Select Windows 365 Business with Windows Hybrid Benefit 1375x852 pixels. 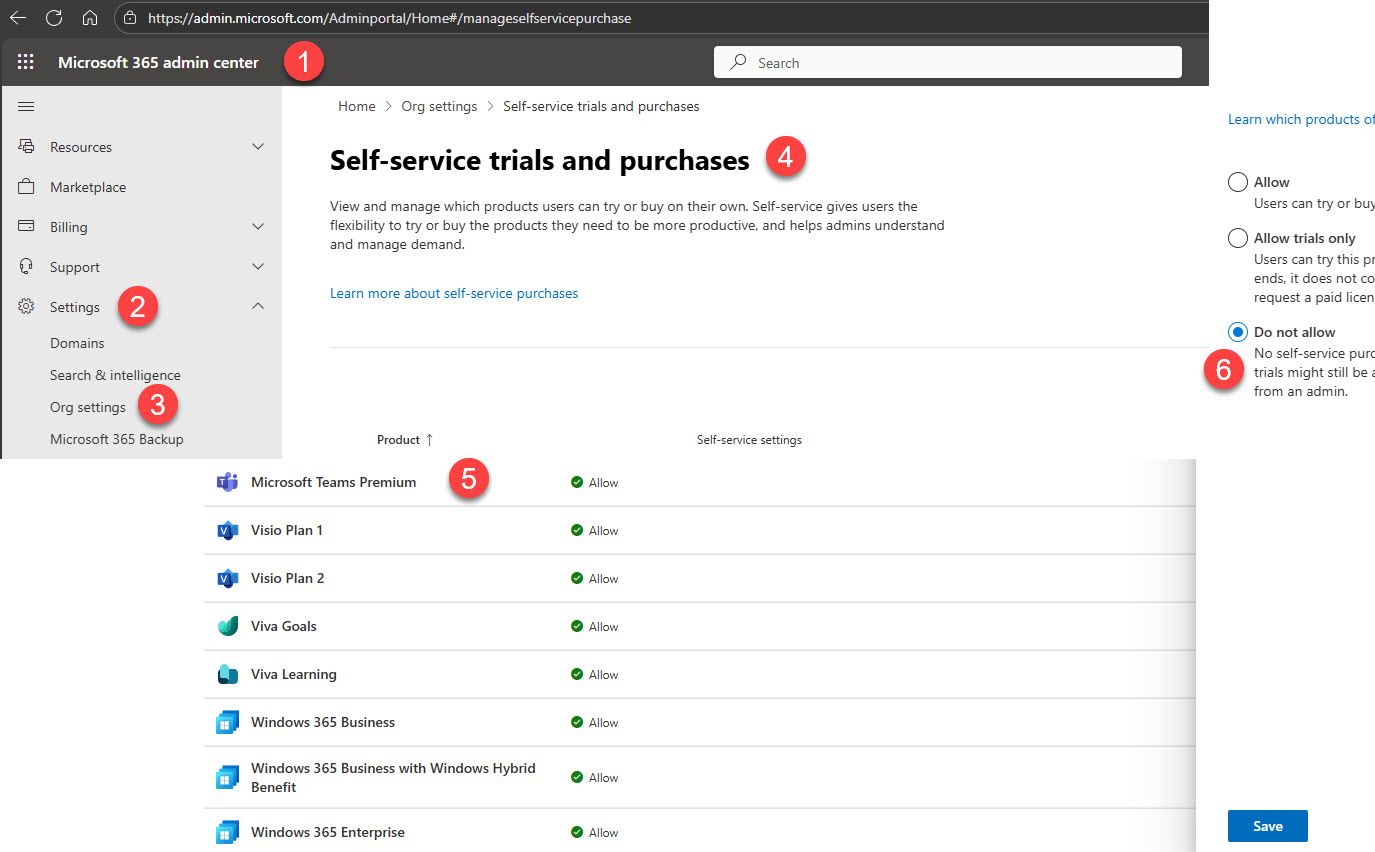tap(393, 777)
